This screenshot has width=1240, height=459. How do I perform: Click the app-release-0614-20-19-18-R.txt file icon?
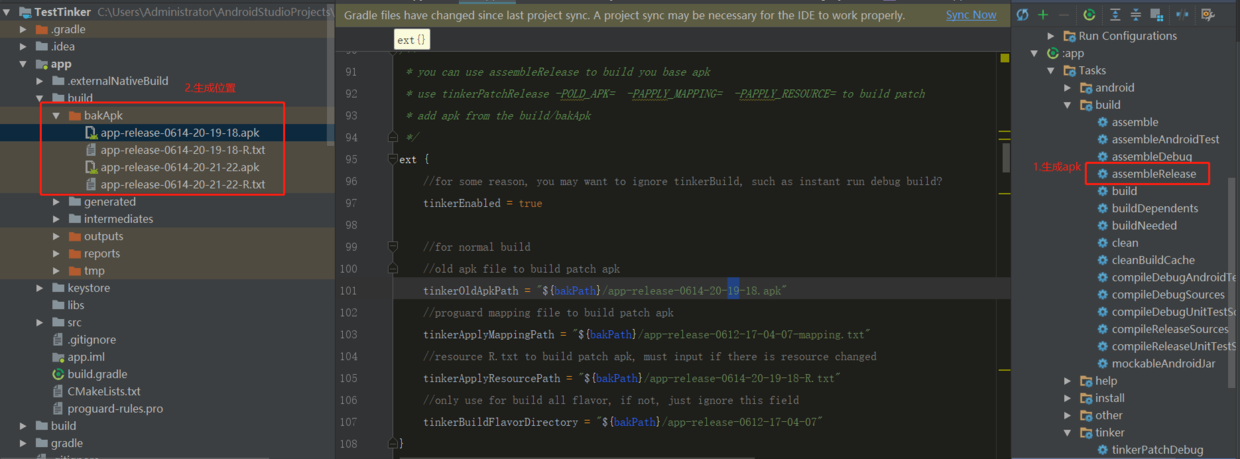tap(91, 150)
